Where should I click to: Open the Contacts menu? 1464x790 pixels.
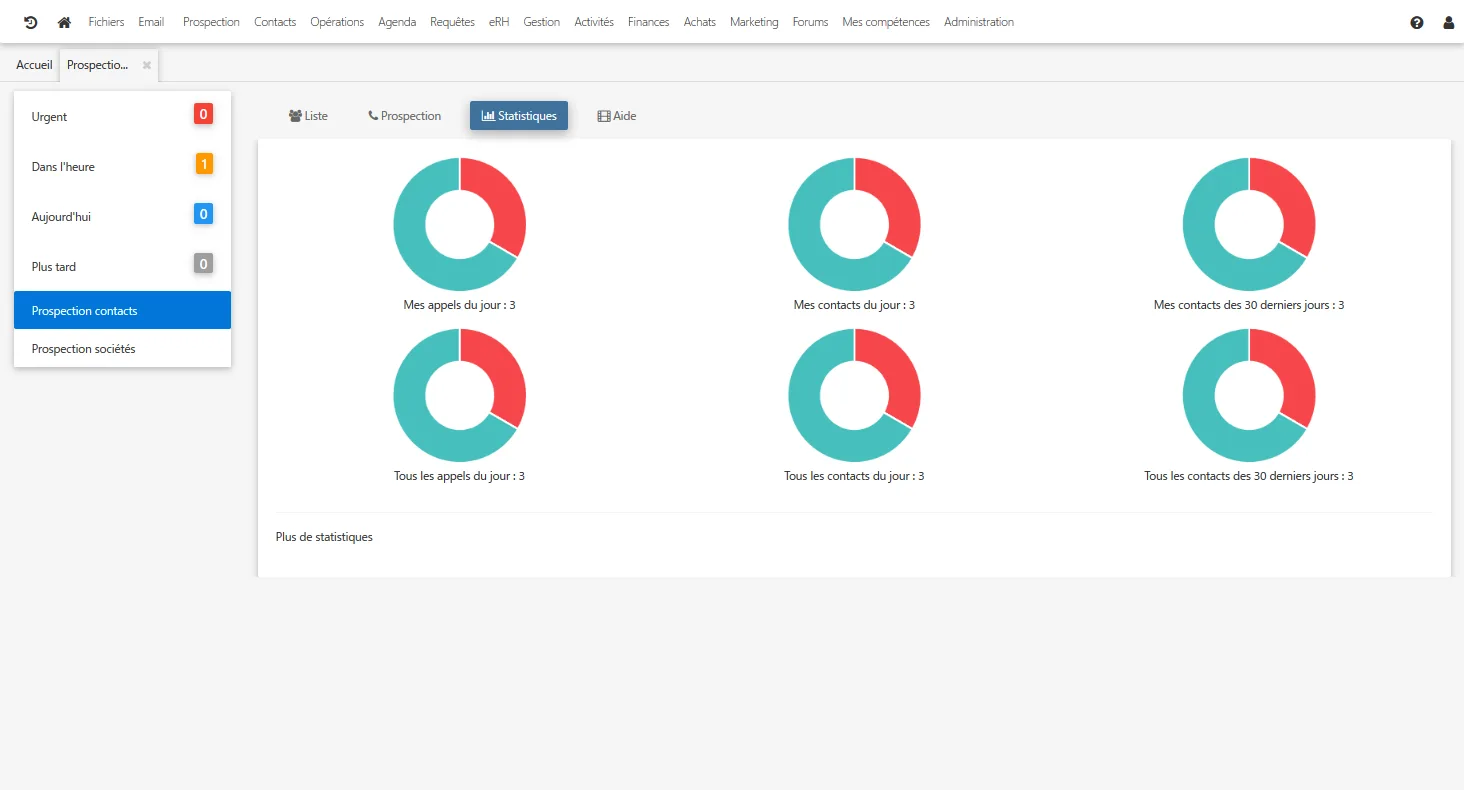(275, 22)
